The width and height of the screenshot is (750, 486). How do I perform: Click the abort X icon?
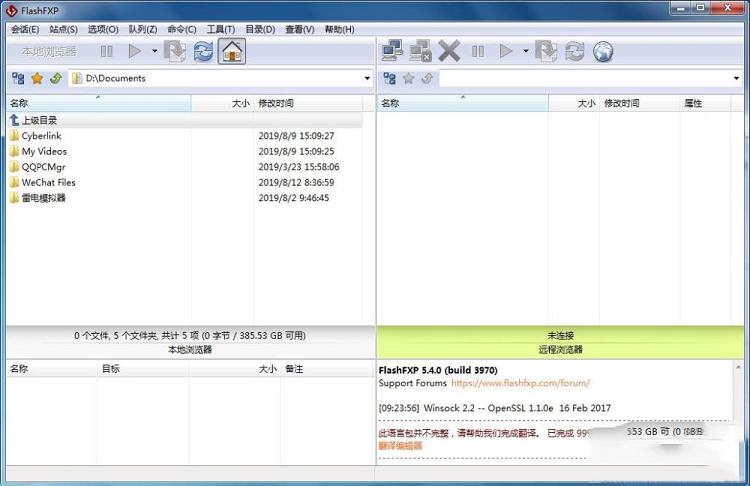449,51
